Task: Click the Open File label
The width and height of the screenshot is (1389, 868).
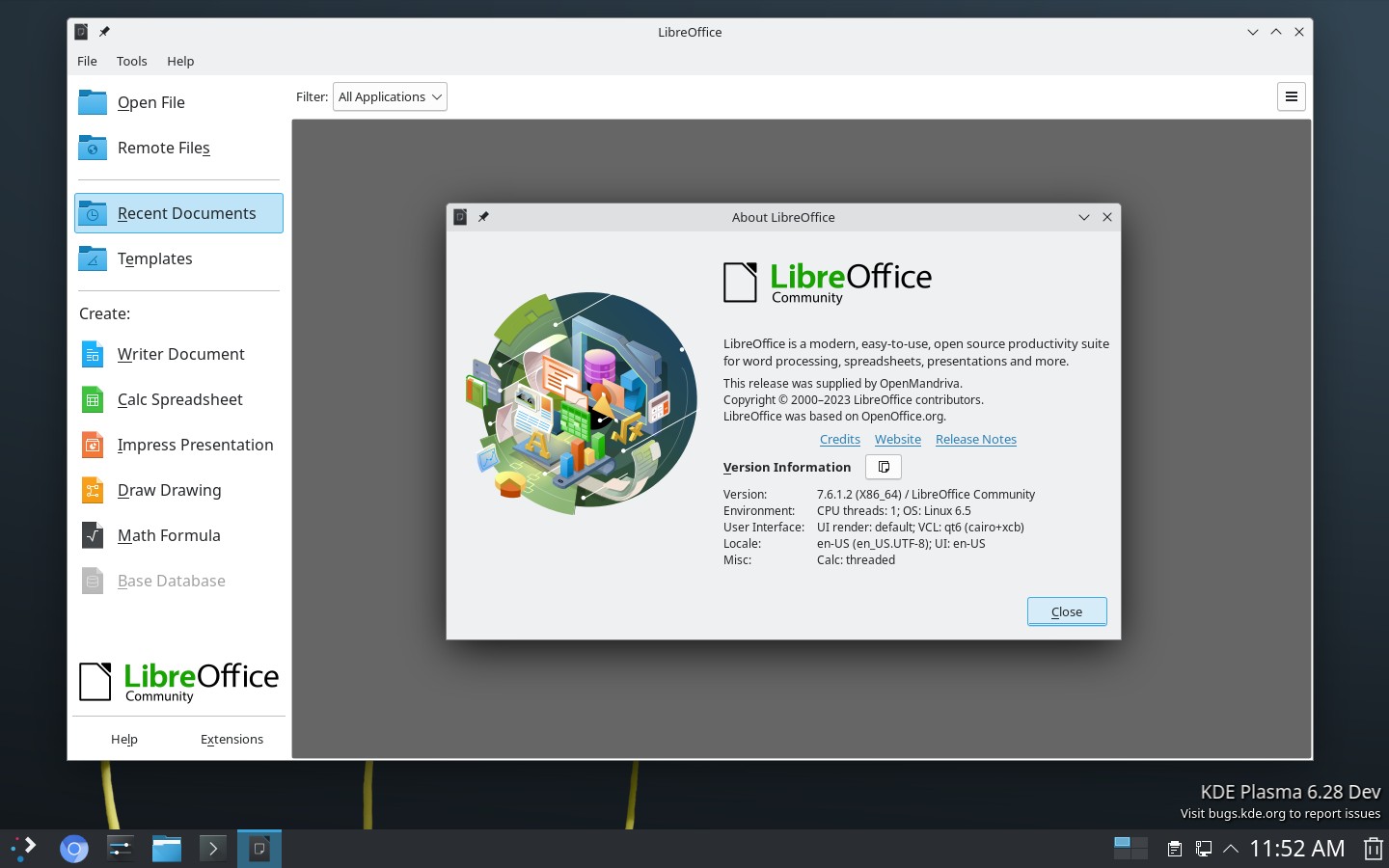Action: 151,102
